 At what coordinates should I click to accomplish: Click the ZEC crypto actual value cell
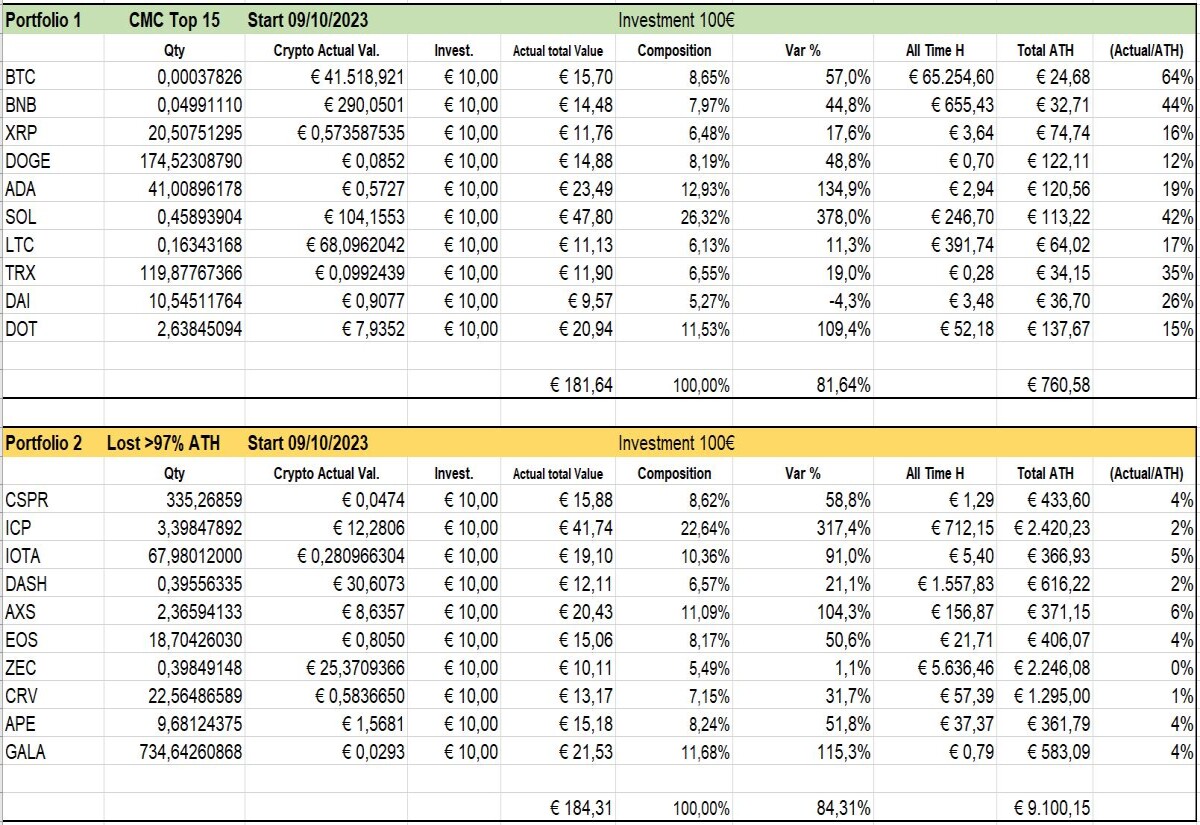click(328, 667)
